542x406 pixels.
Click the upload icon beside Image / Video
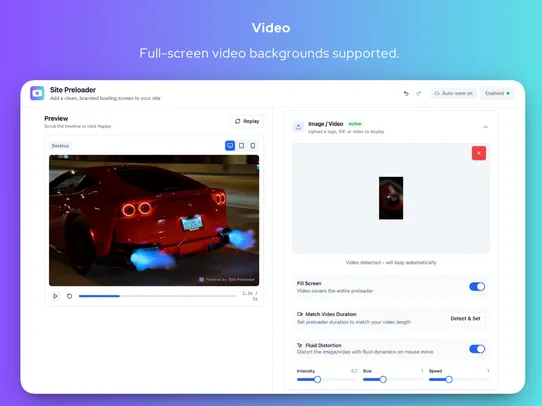(299, 127)
